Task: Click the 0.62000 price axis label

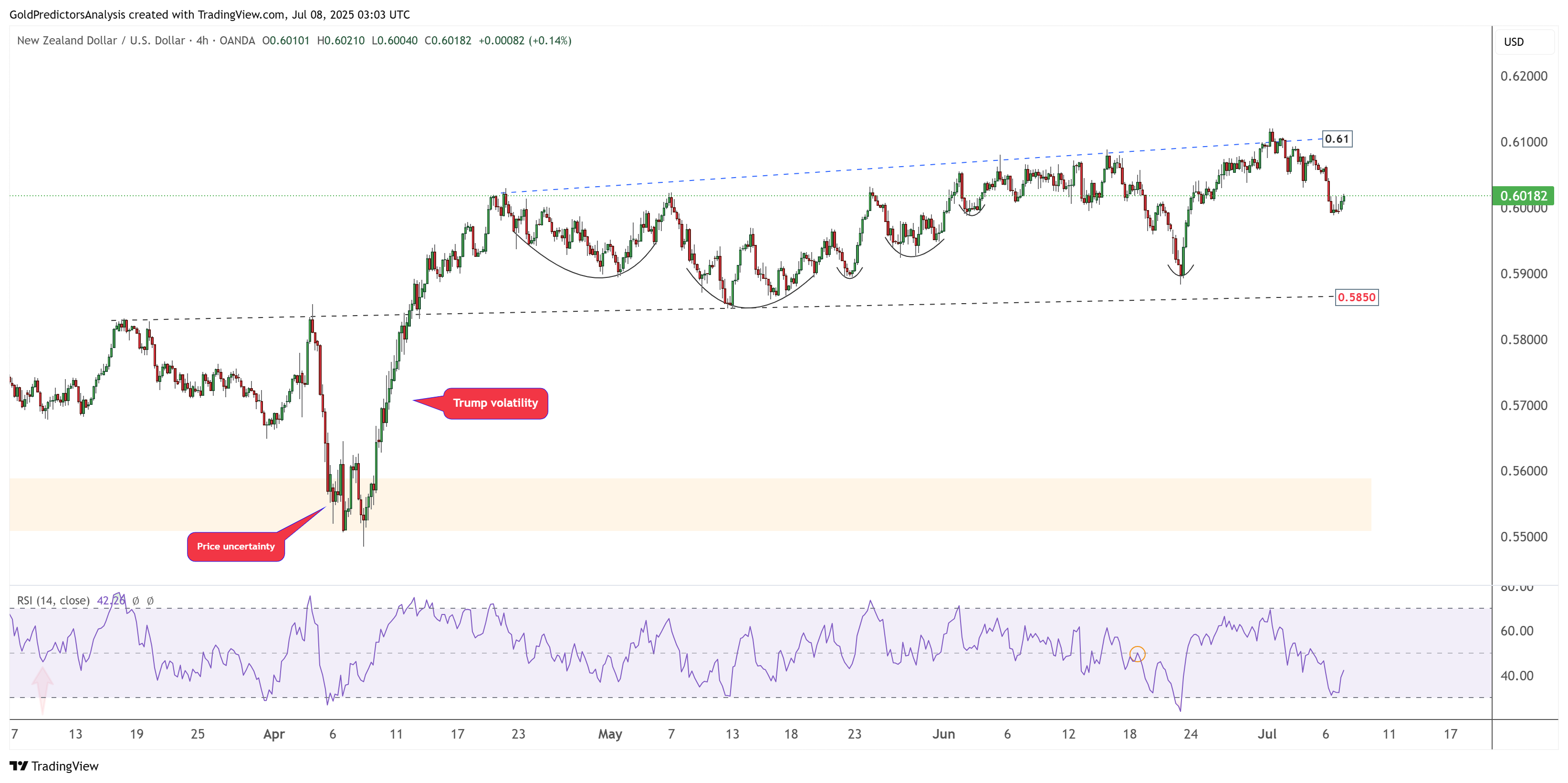Action: [x=1524, y=76]
